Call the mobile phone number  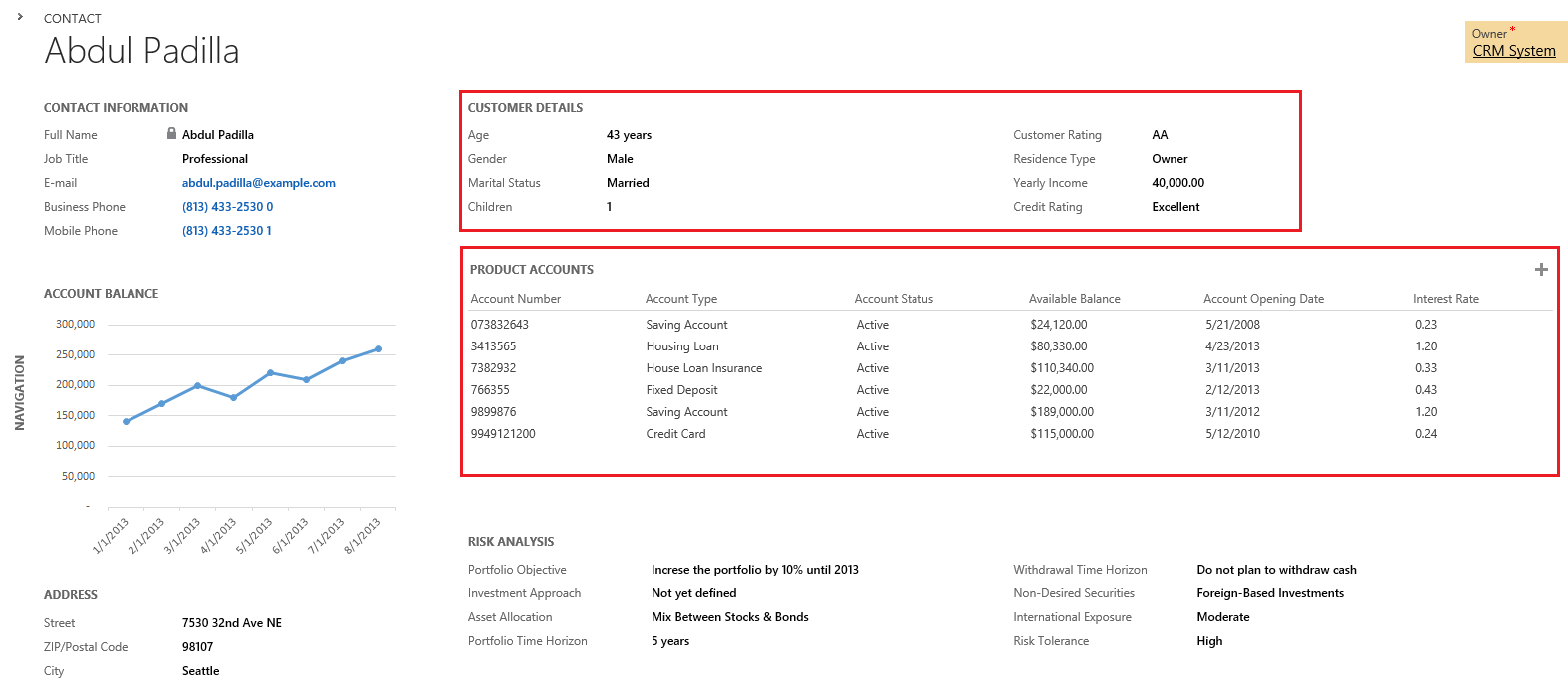coord(226,231)
